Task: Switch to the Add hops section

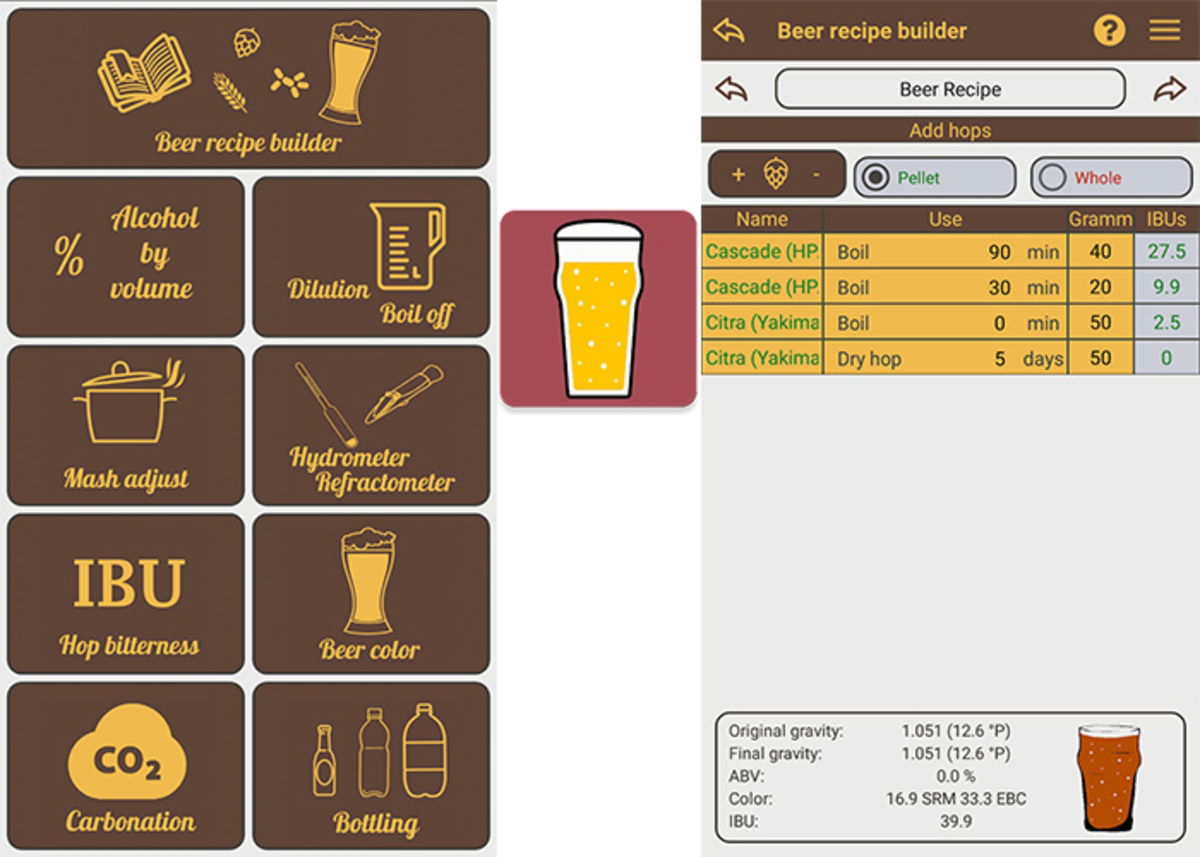Action: pos(950,130)
